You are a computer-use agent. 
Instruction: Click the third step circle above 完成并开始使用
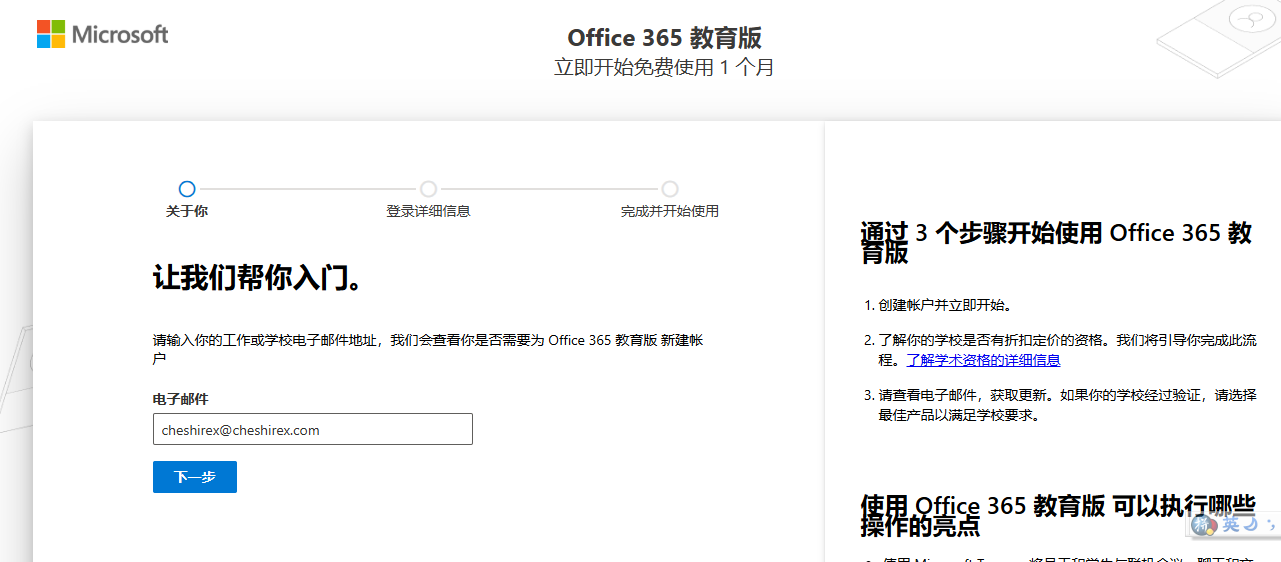[670, 189]
